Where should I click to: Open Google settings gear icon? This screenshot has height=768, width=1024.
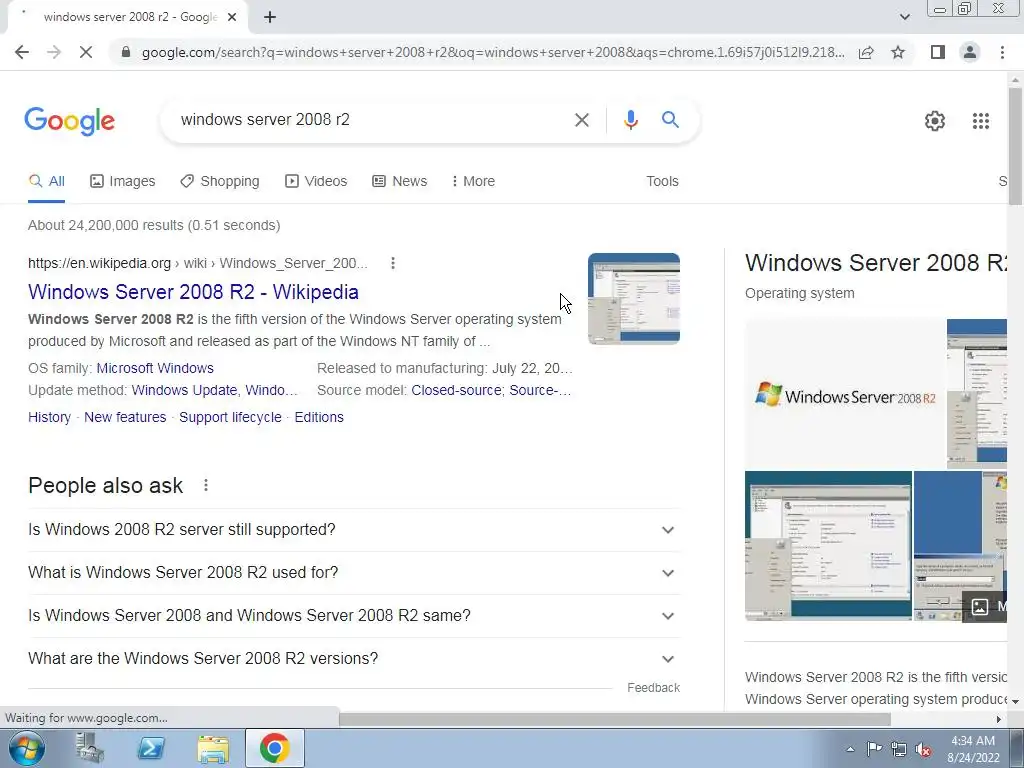pos(935,121)
